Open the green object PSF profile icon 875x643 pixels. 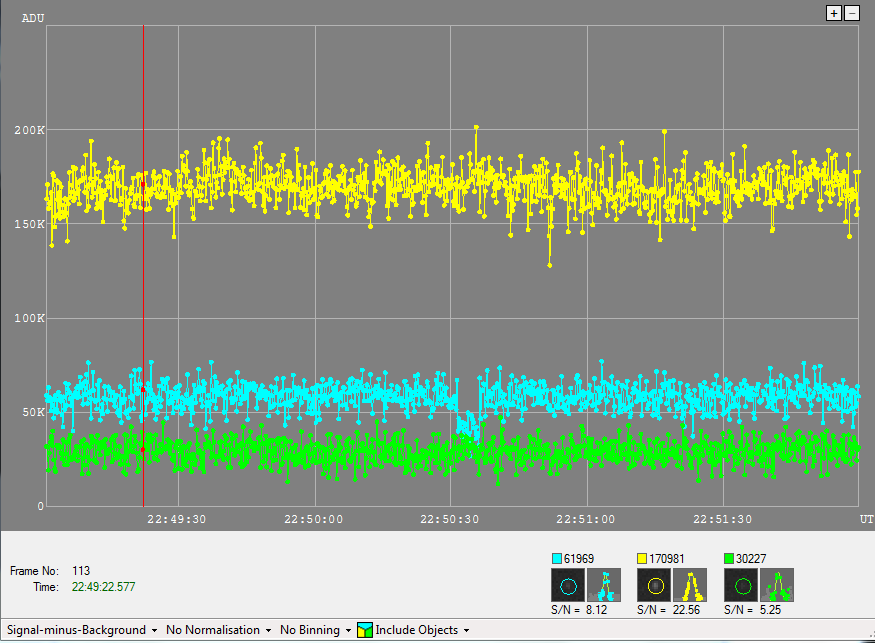coord(778,585)
